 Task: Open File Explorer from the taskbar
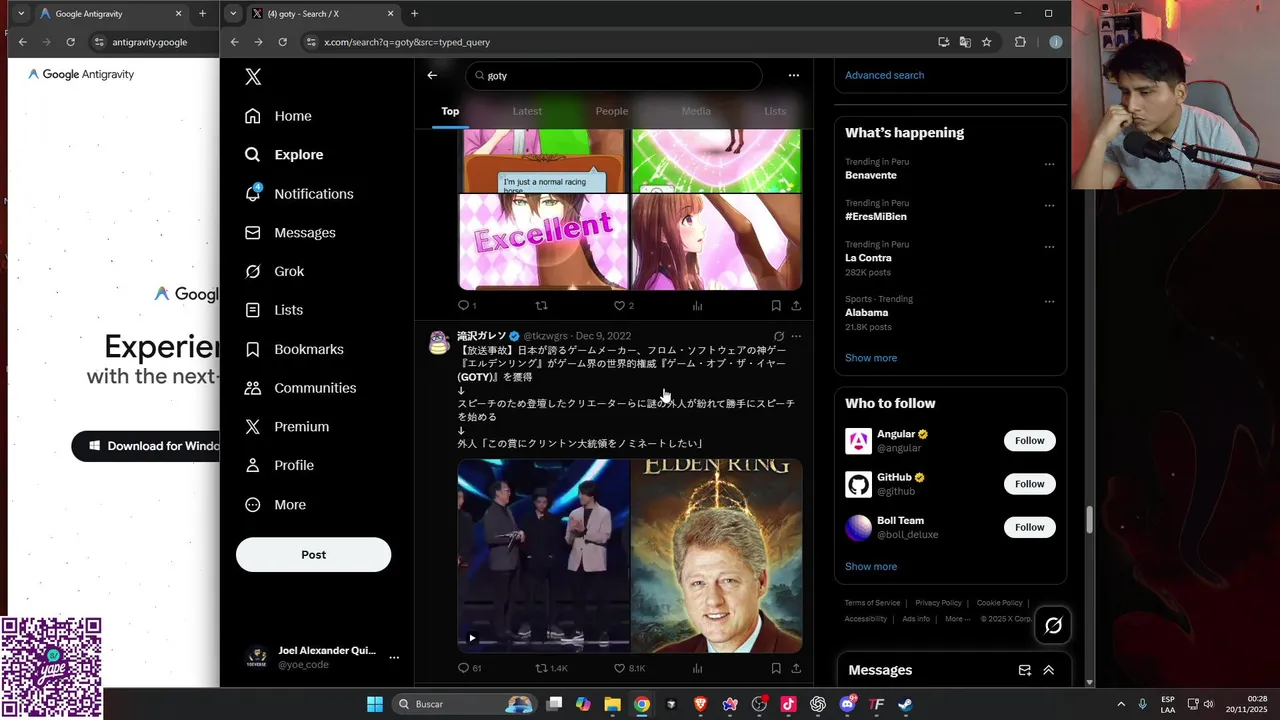tap(612, 704)
